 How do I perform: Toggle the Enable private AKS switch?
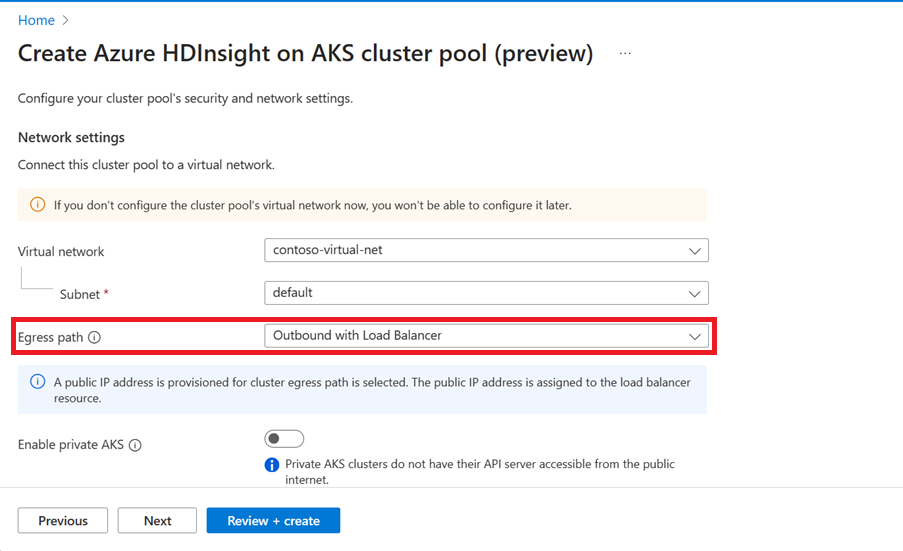point(284,439)
